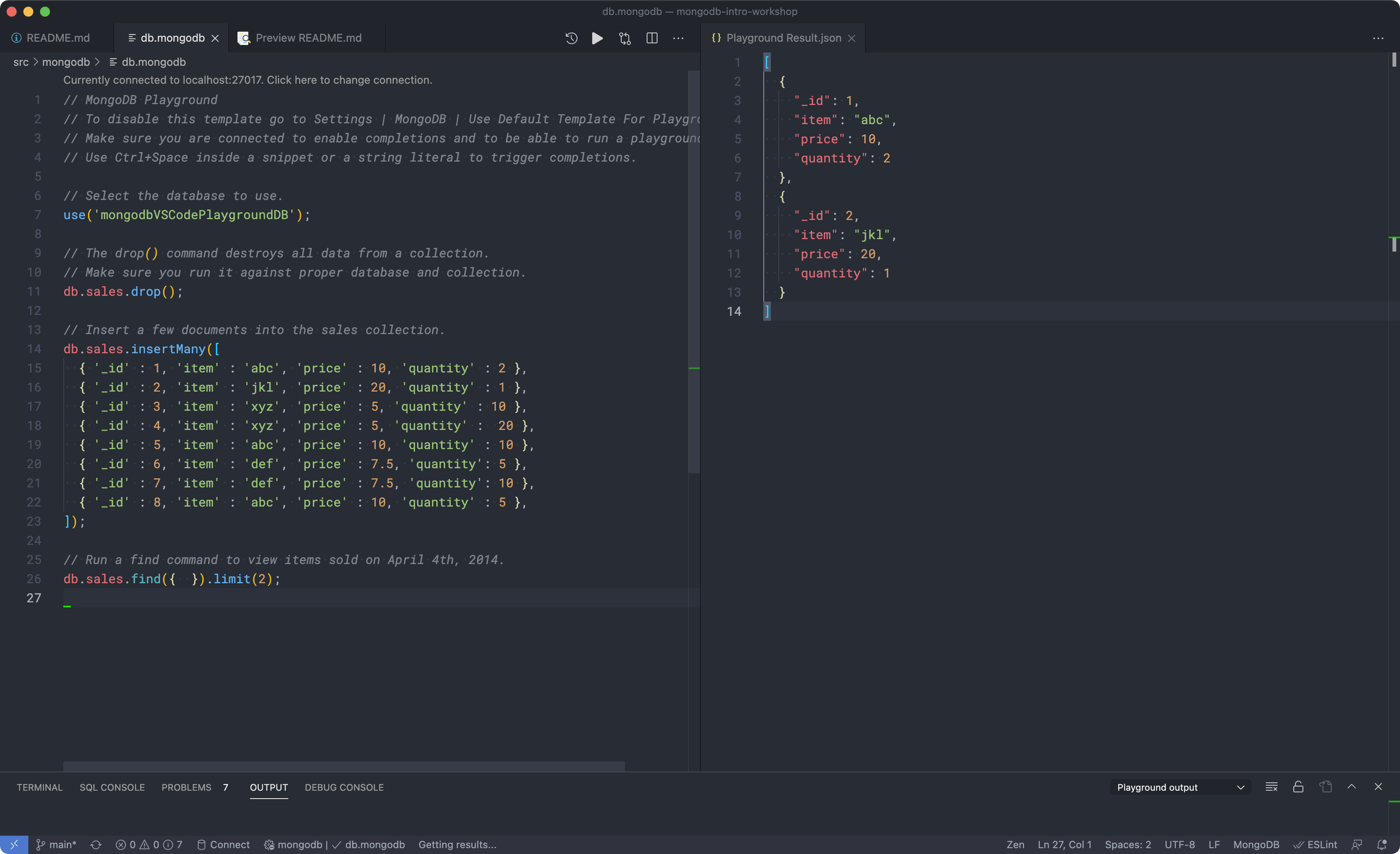Clear output with the clear output icon

pos(1271,787)
